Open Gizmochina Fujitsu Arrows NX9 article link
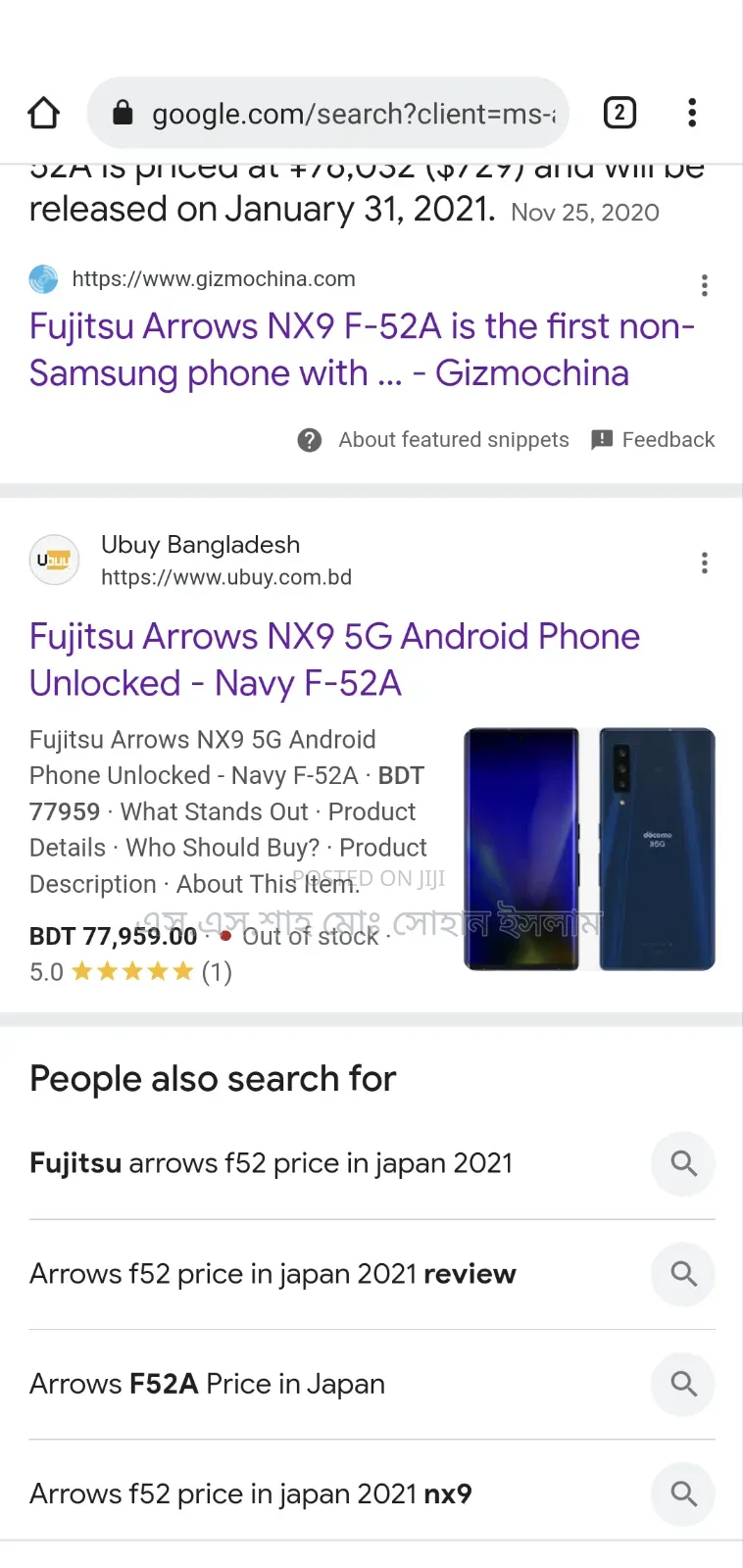Viewport: 743px width, 1568px height. (x=362, y=350)
